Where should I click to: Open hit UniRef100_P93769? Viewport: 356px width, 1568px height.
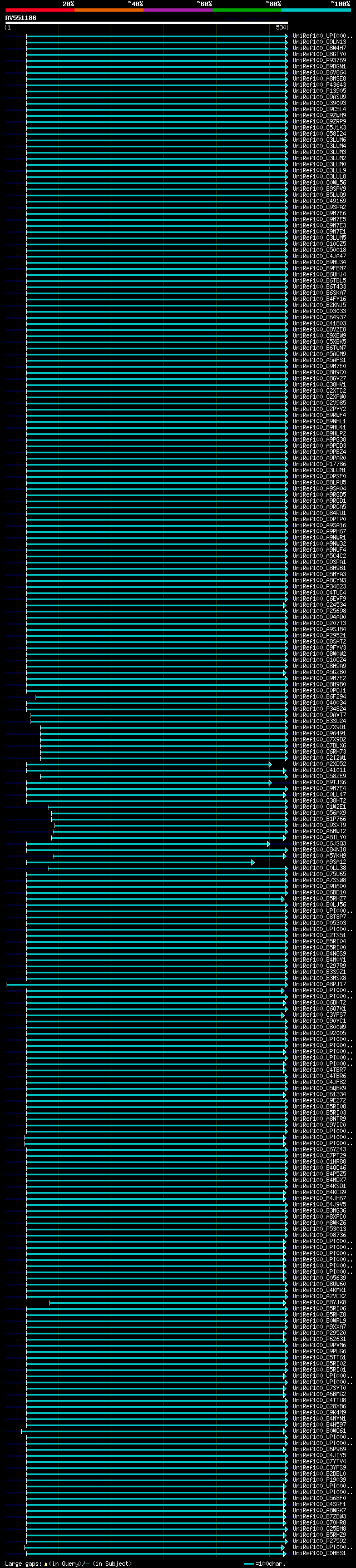pyautogui.click(x=319, y=60)
